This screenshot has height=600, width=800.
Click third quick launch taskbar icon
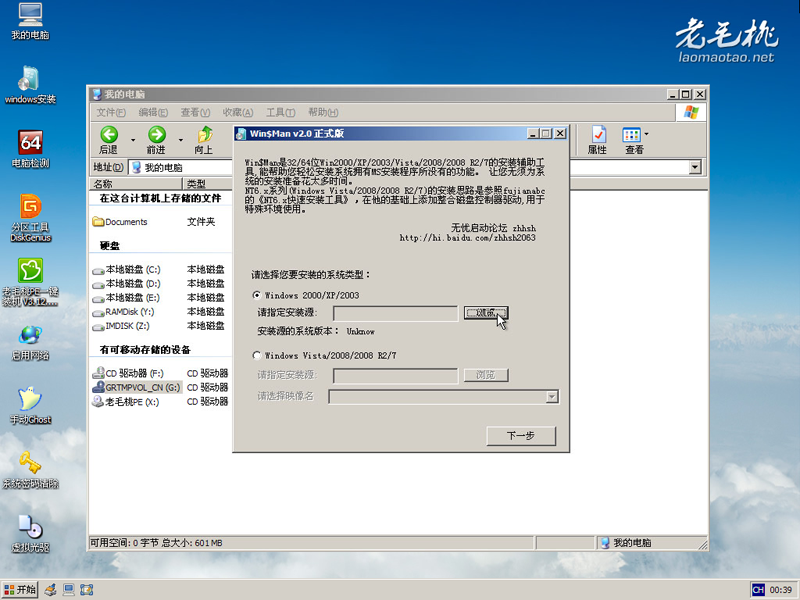86,590
